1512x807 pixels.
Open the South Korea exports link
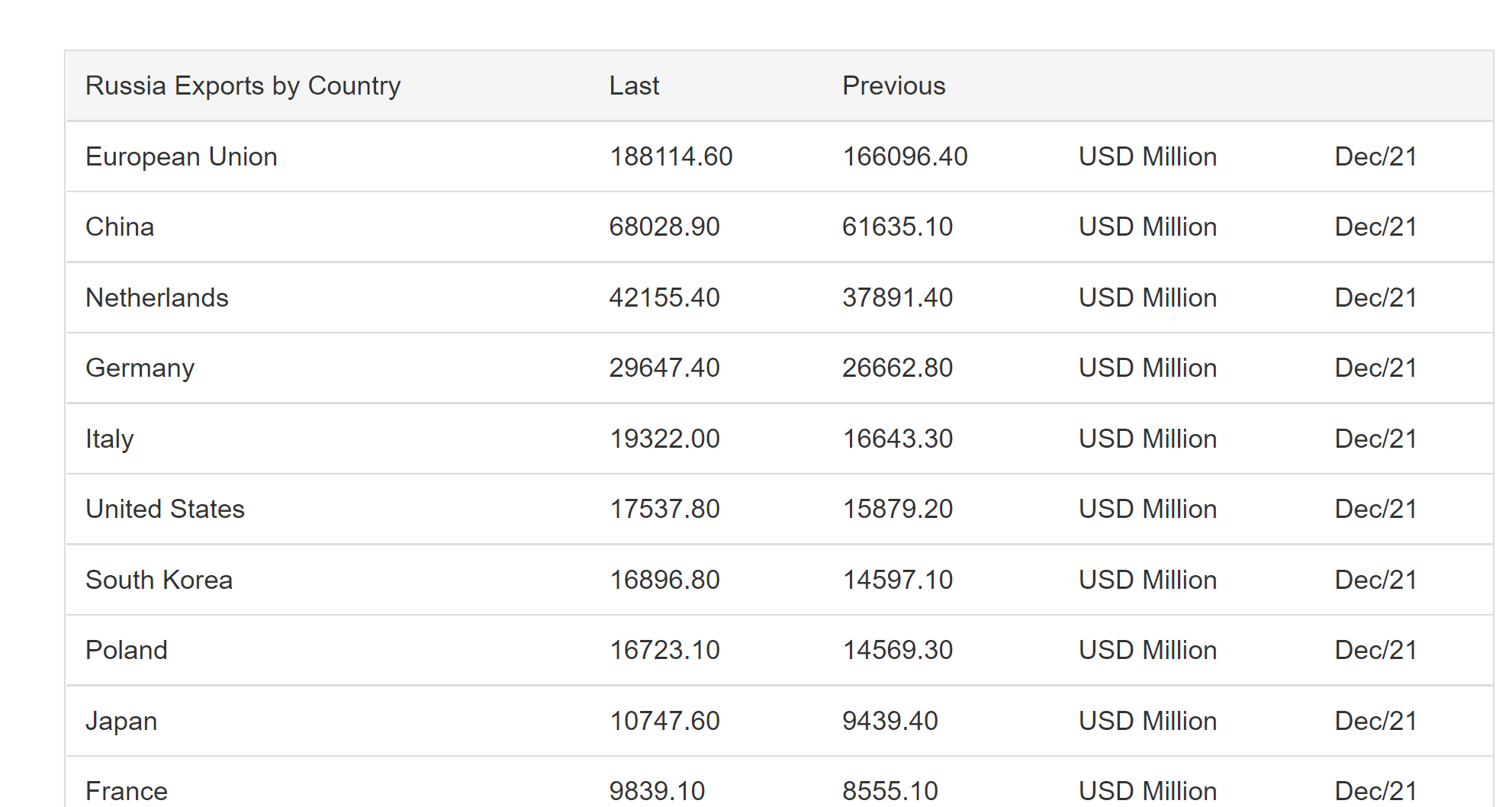coord(159,580)
